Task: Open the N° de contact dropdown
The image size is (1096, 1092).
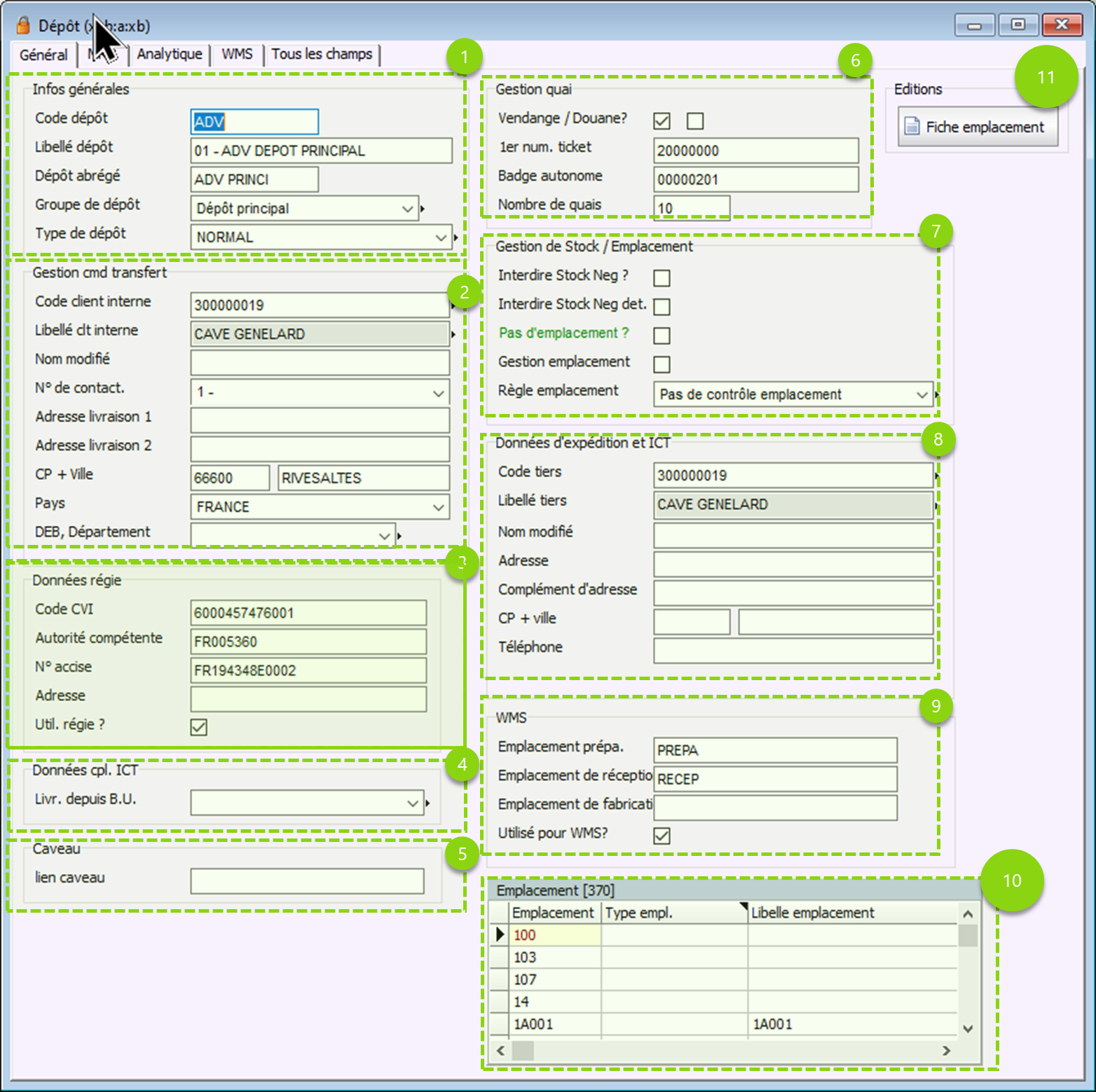Action: click(x=438, y=393)
